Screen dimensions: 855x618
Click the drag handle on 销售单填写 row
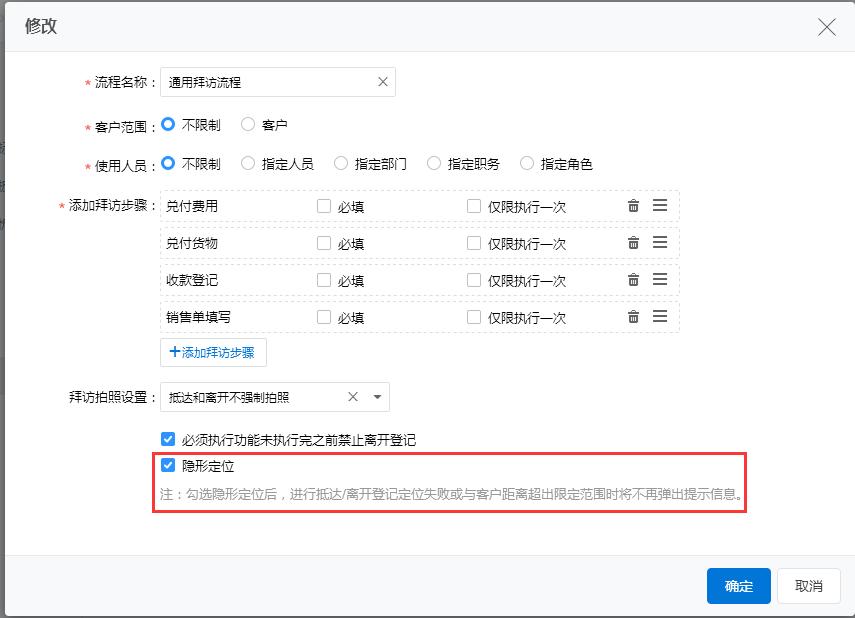tap(660, 317)
